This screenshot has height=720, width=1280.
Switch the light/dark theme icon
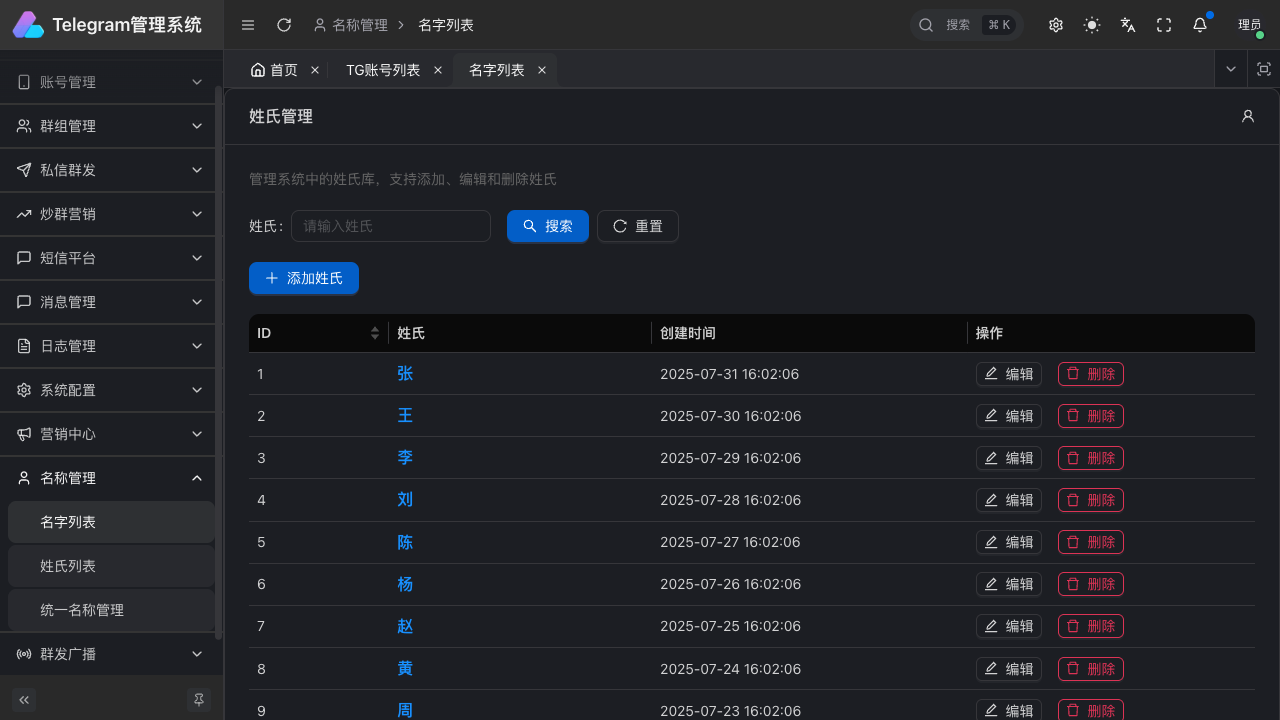click(x=1092, y=25)
